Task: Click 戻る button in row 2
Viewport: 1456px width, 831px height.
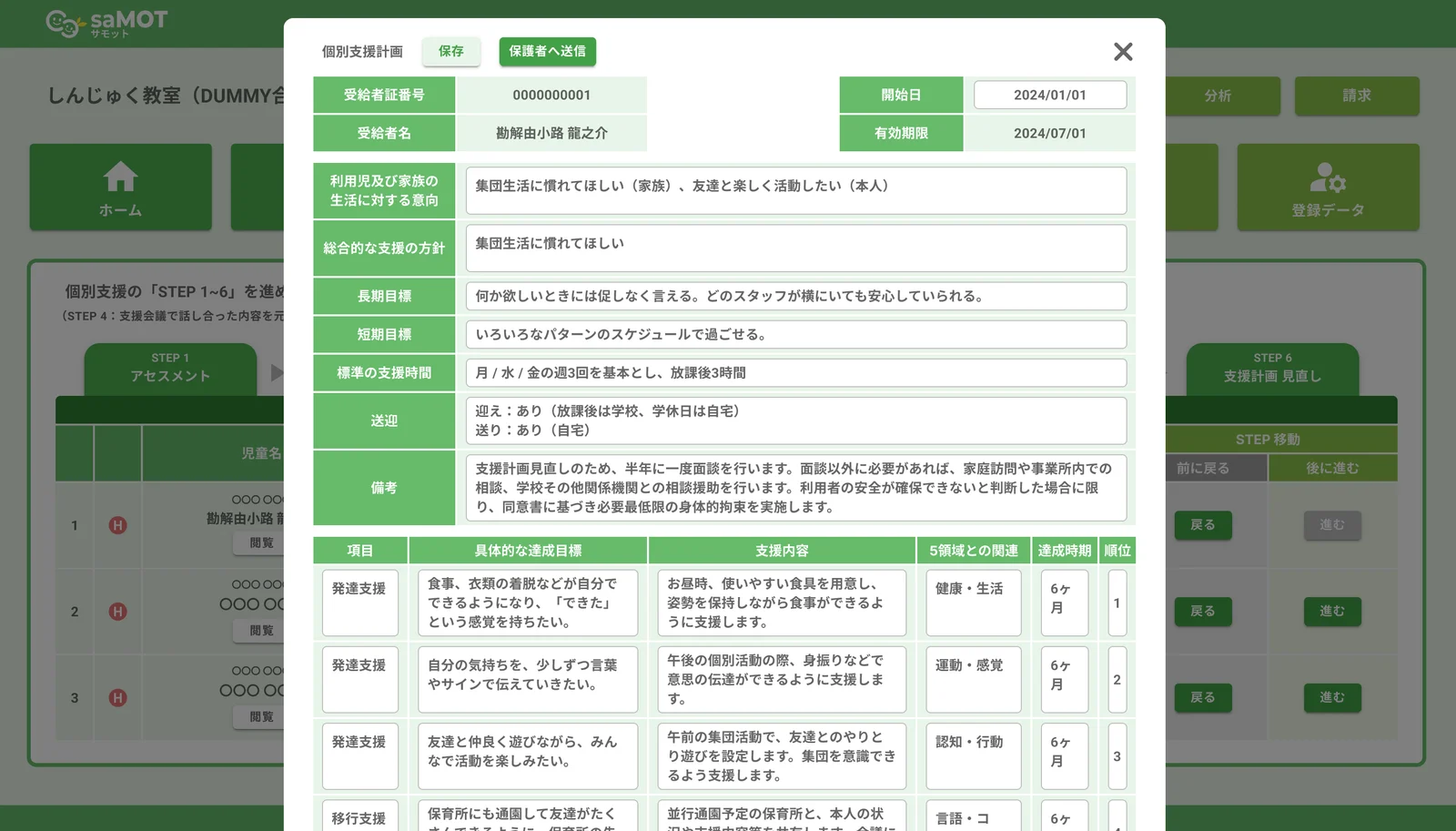Action: point(1202,612)
